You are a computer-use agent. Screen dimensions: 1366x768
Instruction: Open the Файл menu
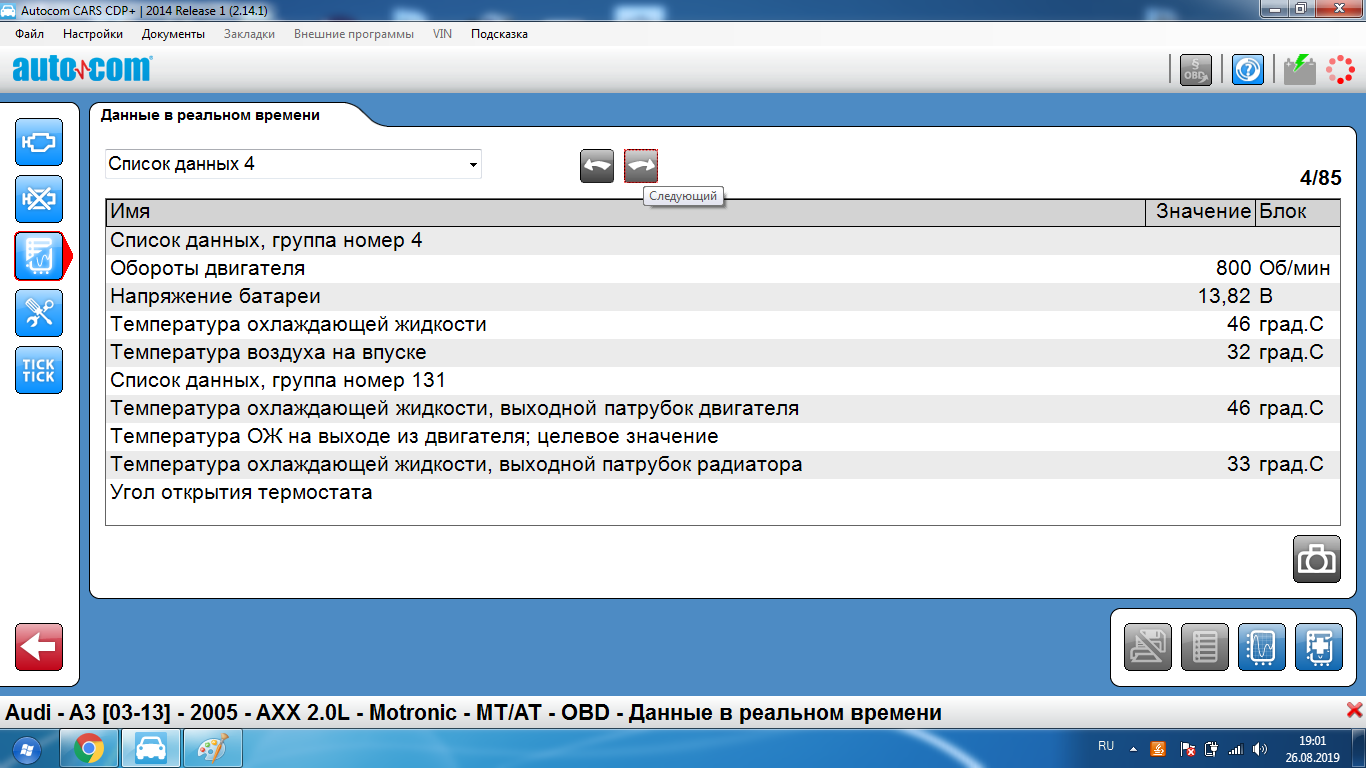[x=30, y=34]
